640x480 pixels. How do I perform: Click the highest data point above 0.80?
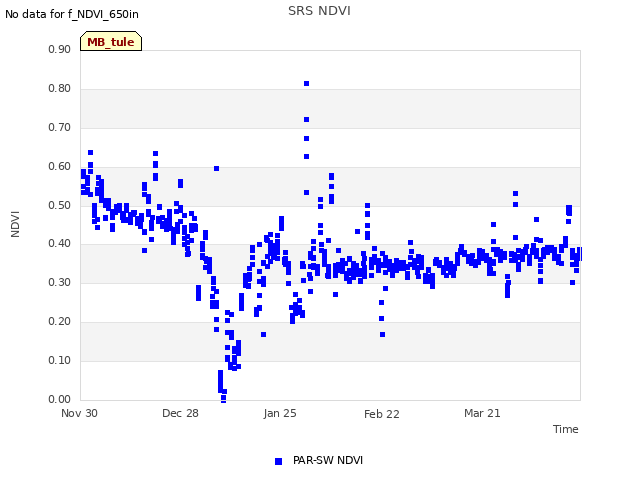307,84
